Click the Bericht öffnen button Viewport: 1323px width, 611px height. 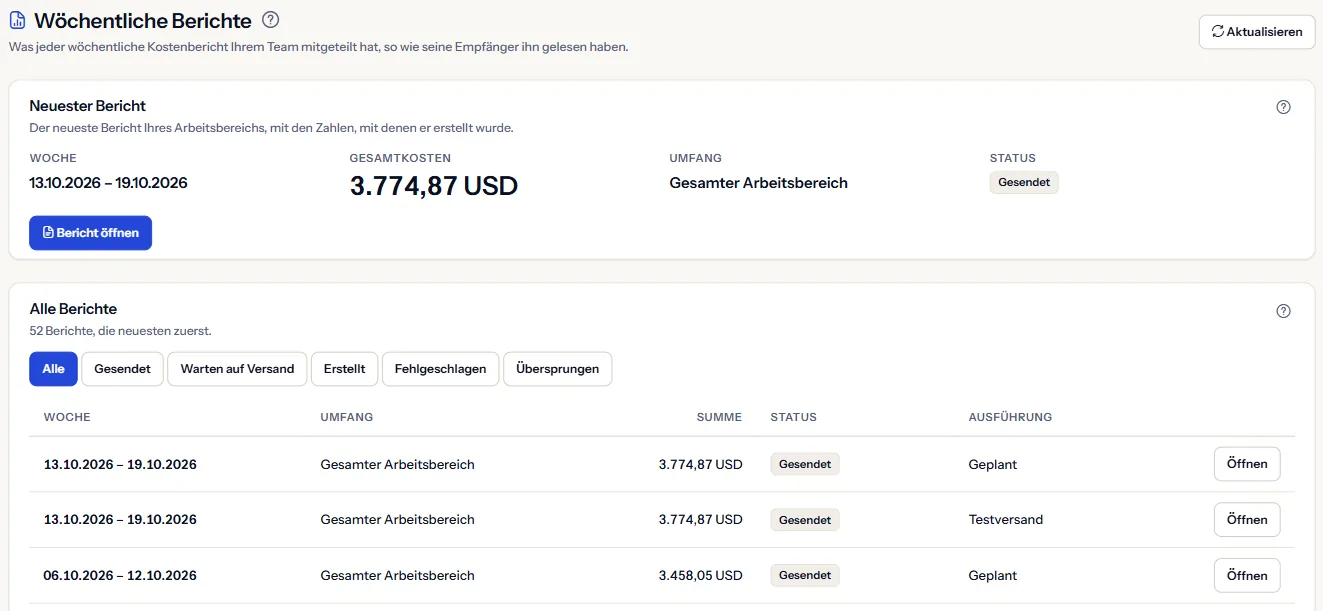(x=90, y=233)
